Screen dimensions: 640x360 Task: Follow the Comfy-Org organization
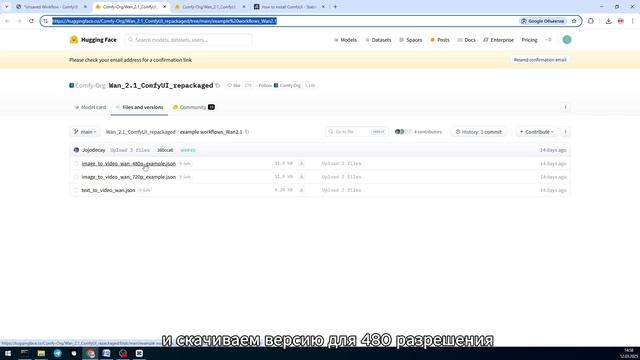280,86
